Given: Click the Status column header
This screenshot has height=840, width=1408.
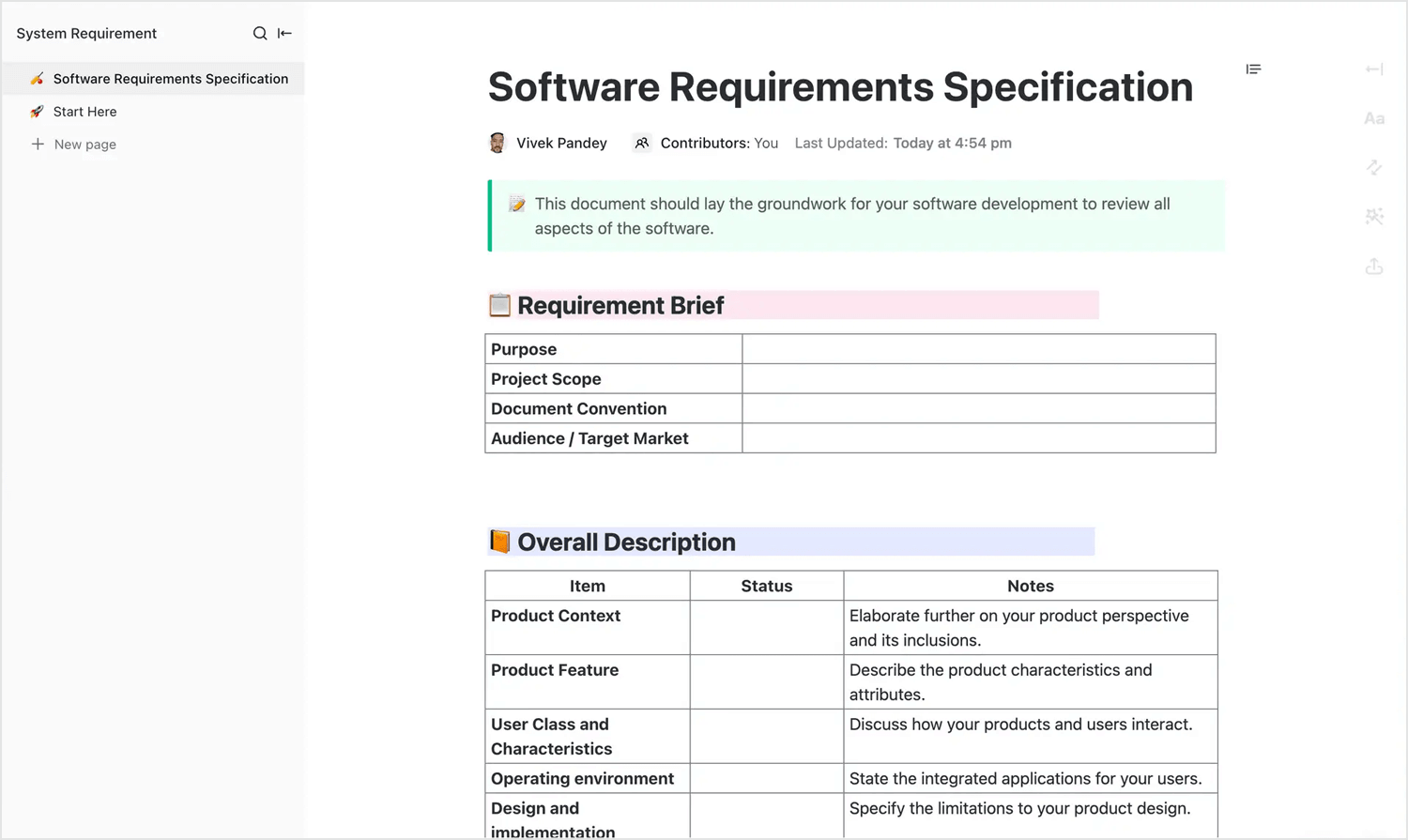Looking at the screenshot, I should 767,586.
